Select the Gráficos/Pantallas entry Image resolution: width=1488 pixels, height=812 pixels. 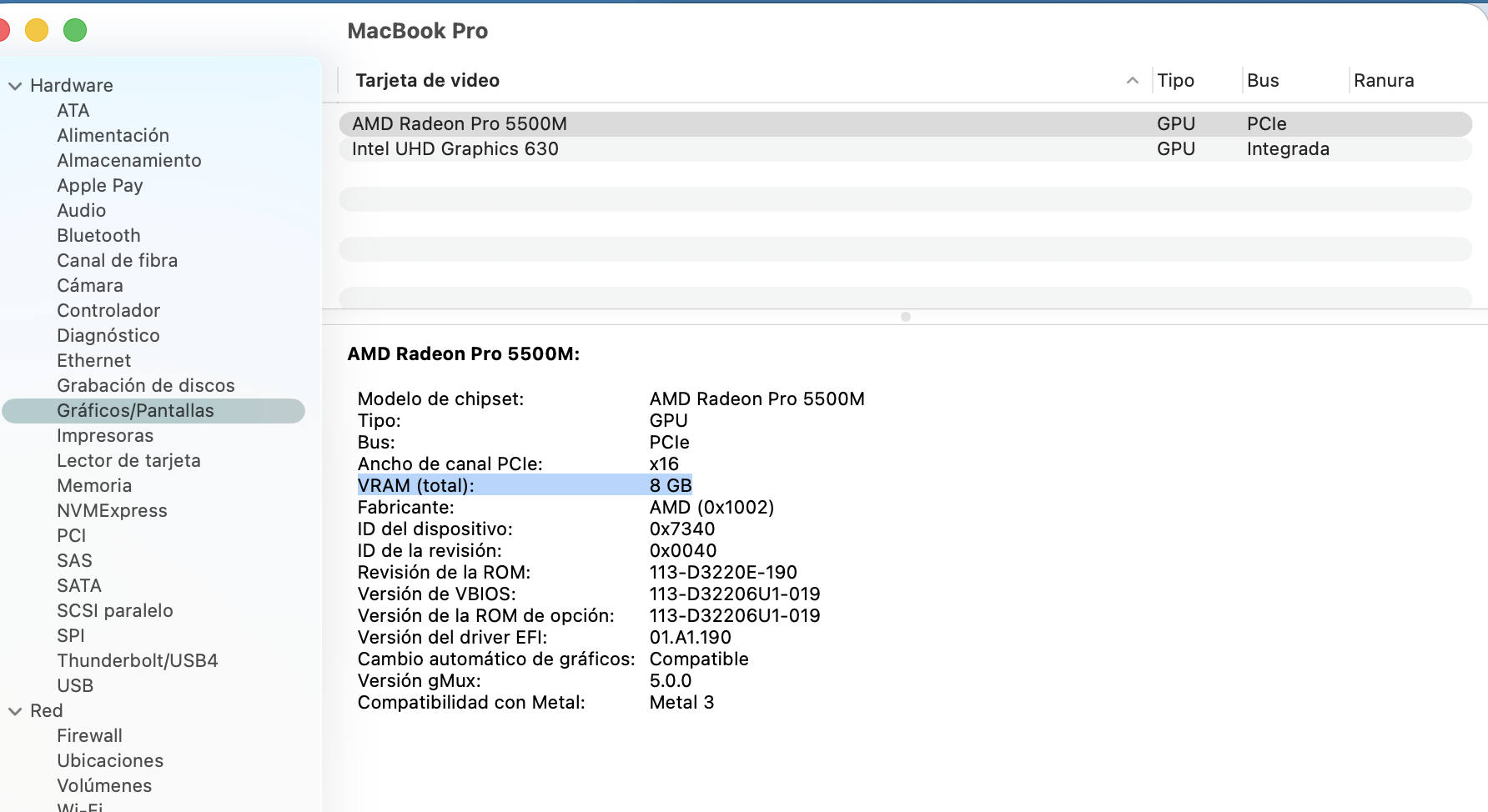click(x=153, y=411)
